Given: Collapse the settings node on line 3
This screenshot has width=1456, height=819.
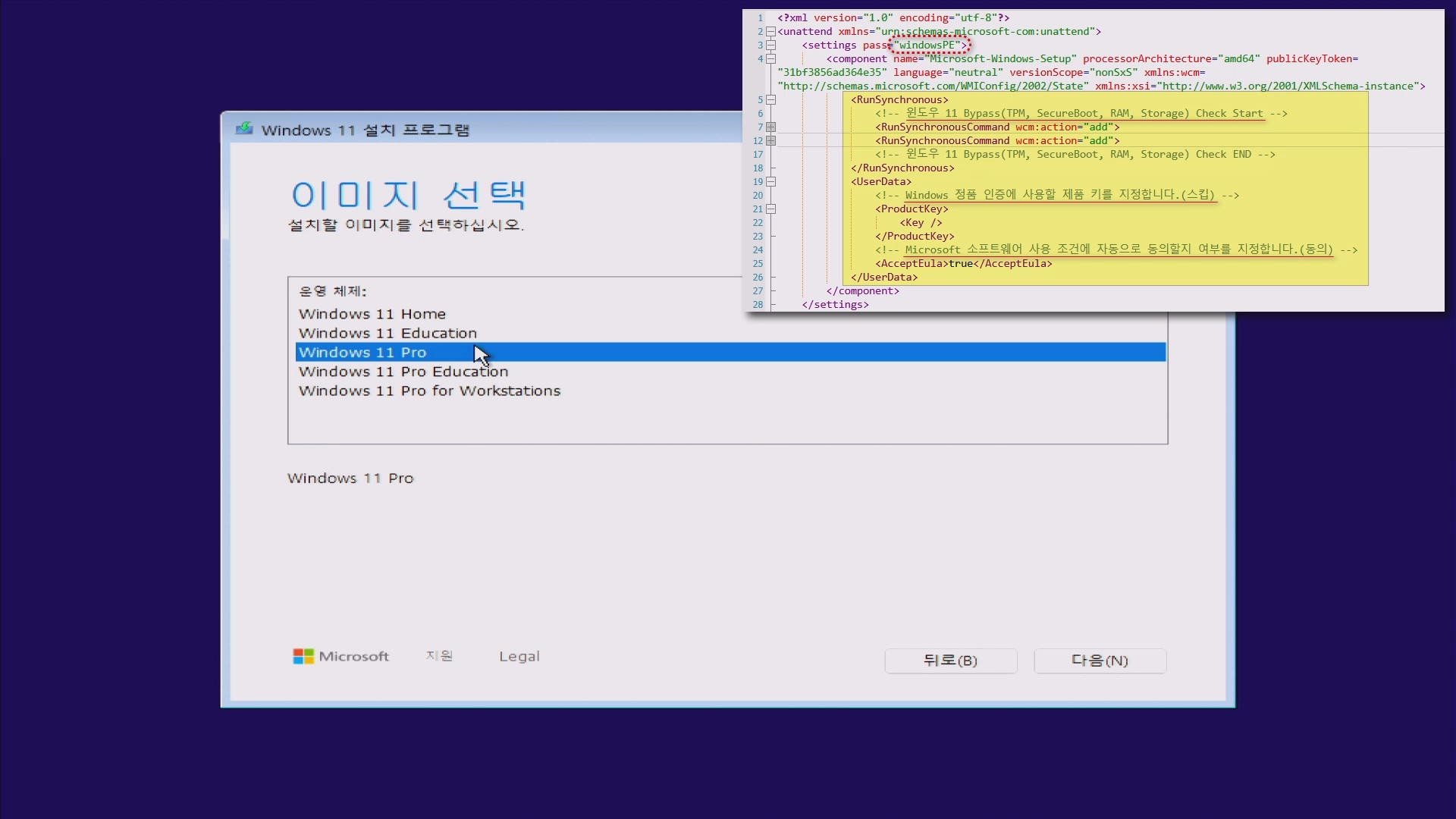Looking at the screenshot, I should pos(771,45).
